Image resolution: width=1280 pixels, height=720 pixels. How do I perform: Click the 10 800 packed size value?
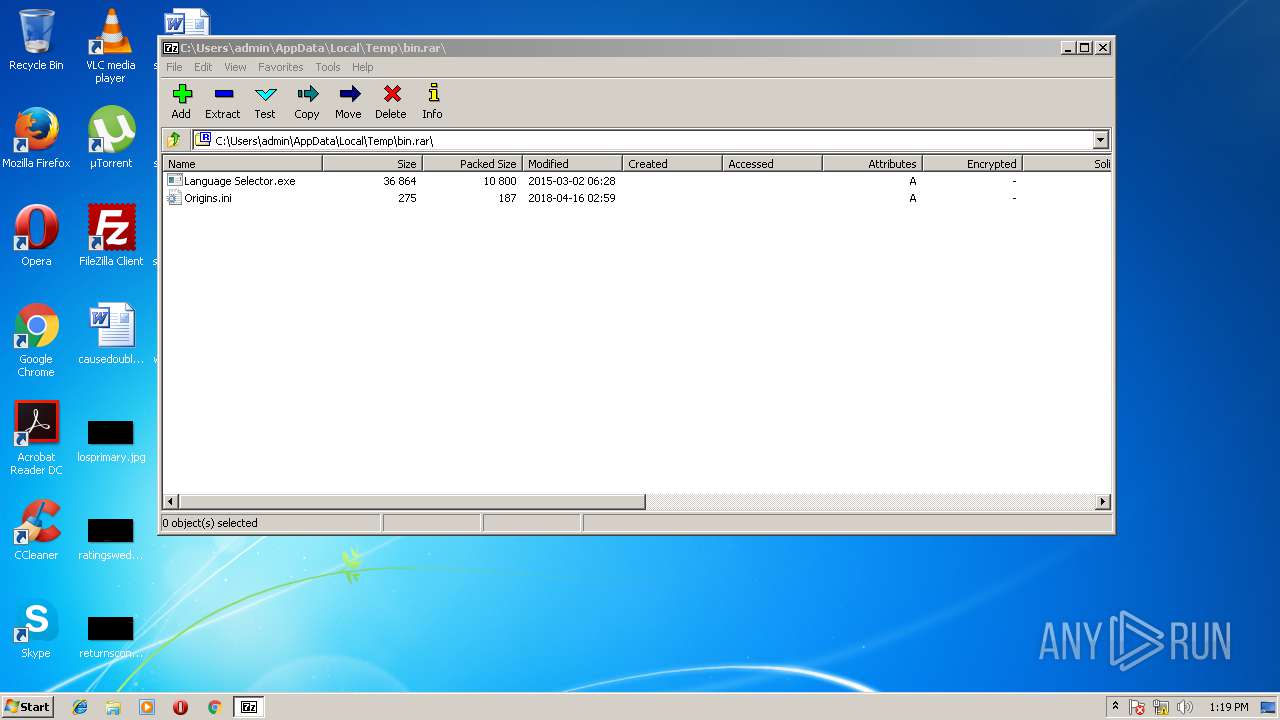[499, 181]
